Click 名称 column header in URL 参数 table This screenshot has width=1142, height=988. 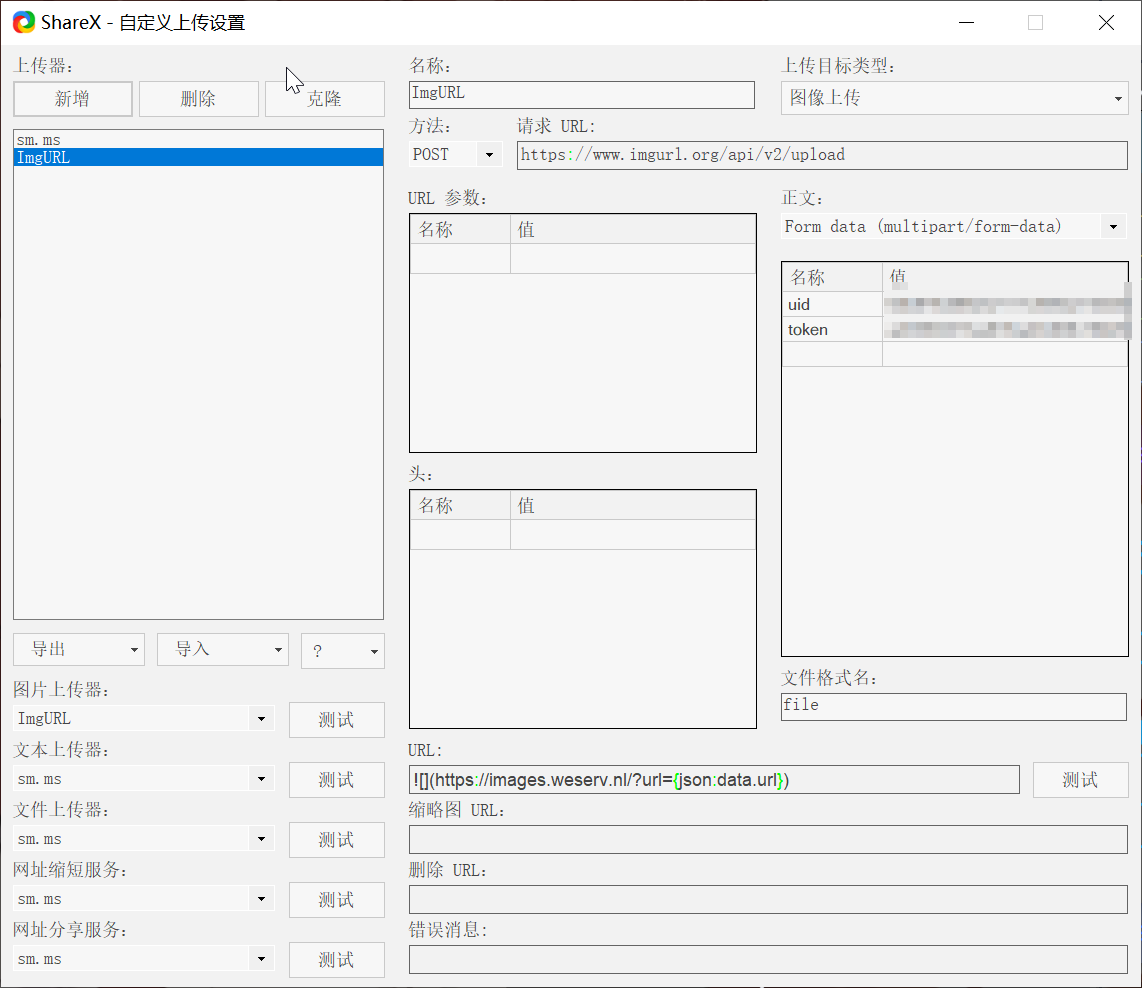point(460,229)
